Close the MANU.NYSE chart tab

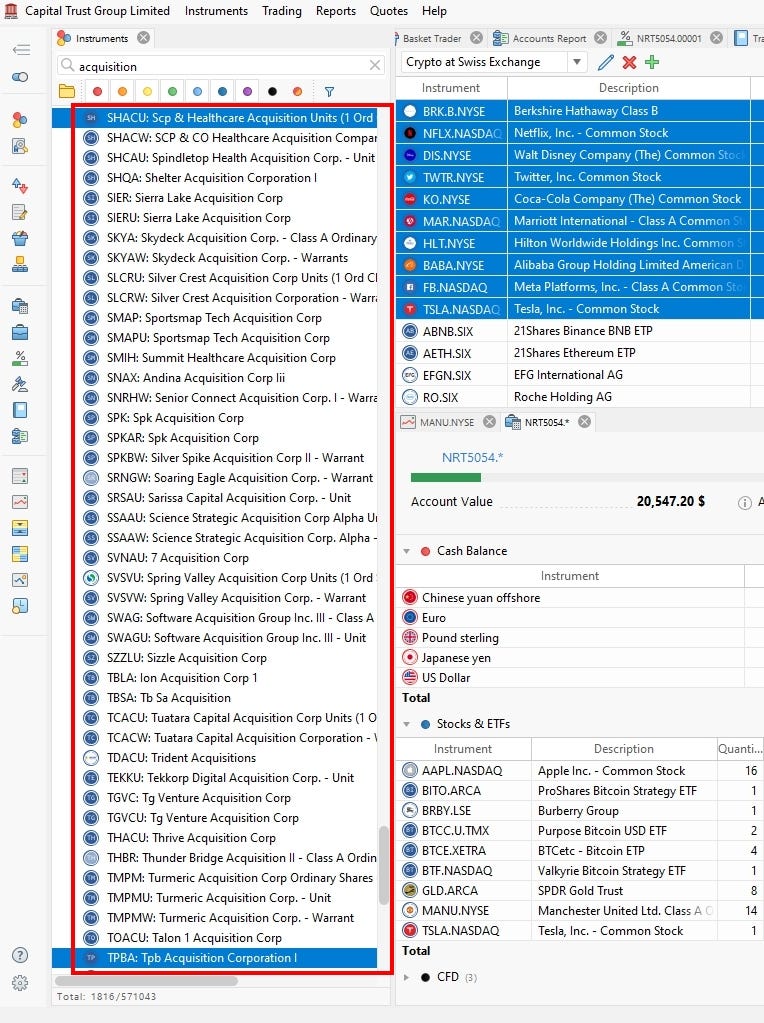[x=489, y=422]
